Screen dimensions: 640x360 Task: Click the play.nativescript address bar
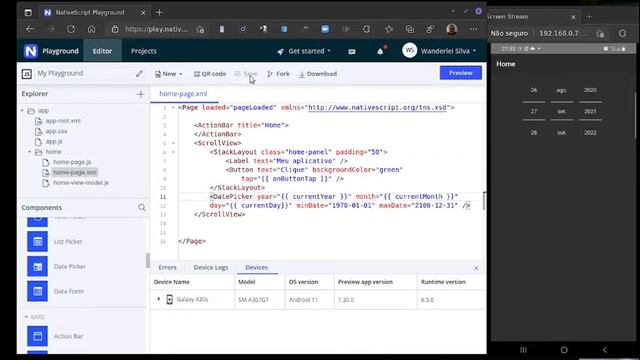[156, 29]
